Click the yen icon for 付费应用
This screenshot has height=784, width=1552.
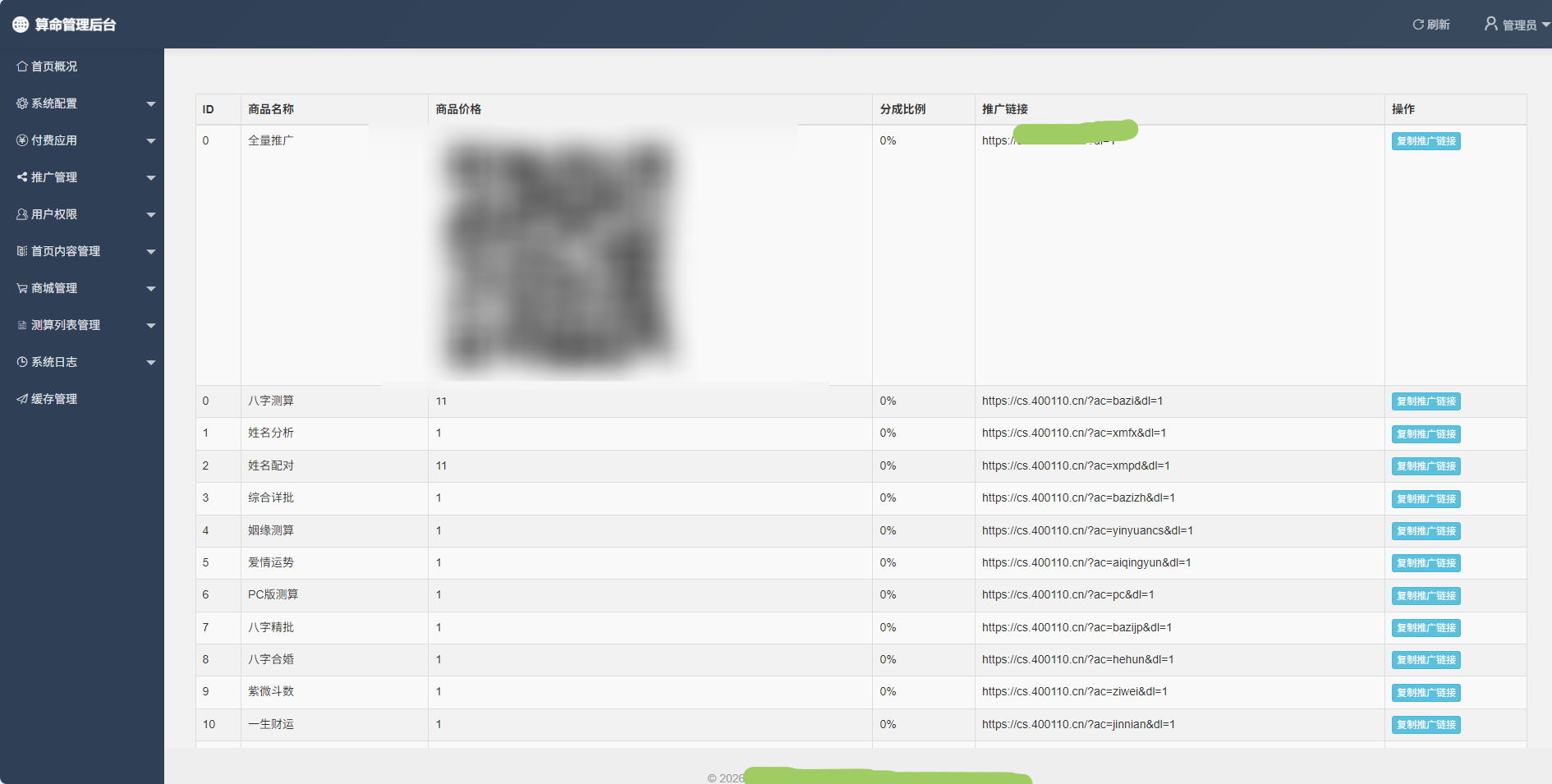pos(22,140)
